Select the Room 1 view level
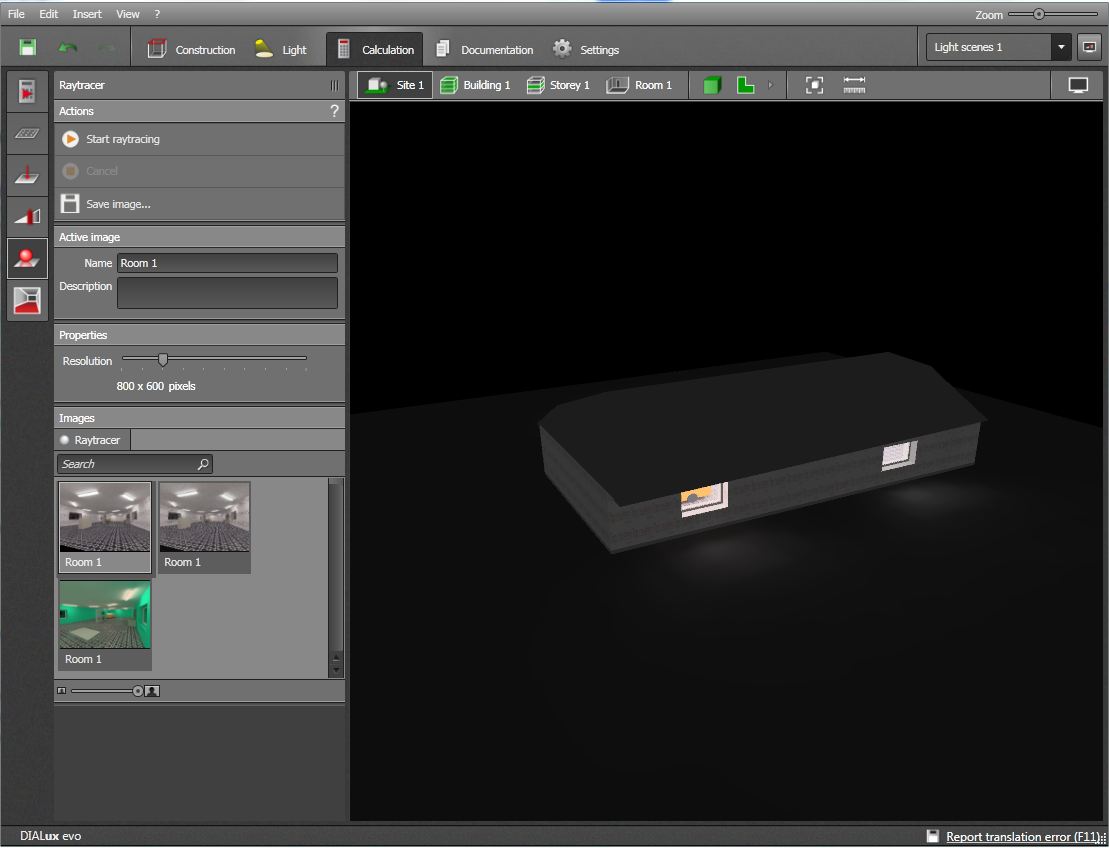The height and width of the screenshot is (848, 1109). (639, 85)
